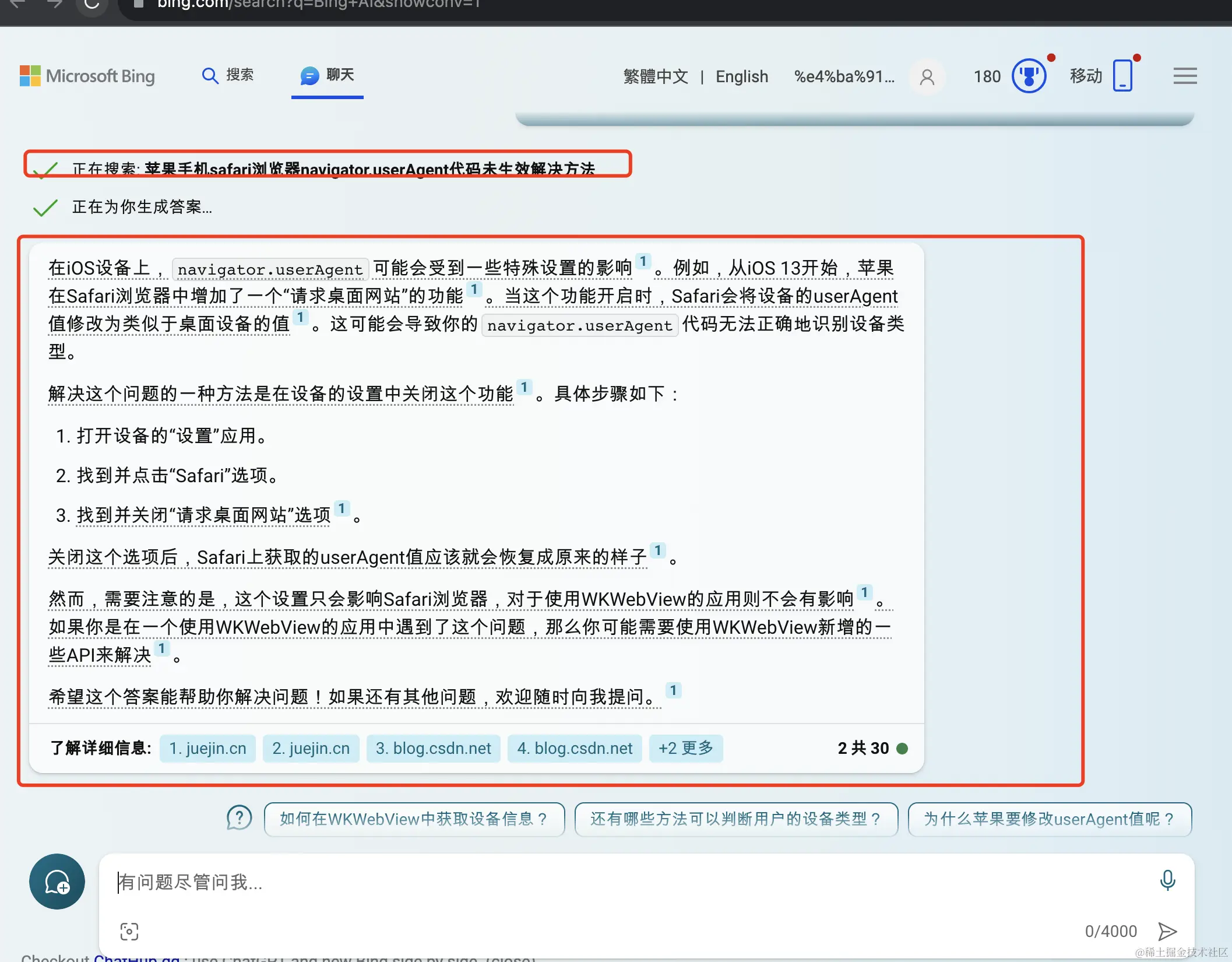This screenshot has width=1232, height=962.
Task: Select the English language option
Action: click(741, 76)
